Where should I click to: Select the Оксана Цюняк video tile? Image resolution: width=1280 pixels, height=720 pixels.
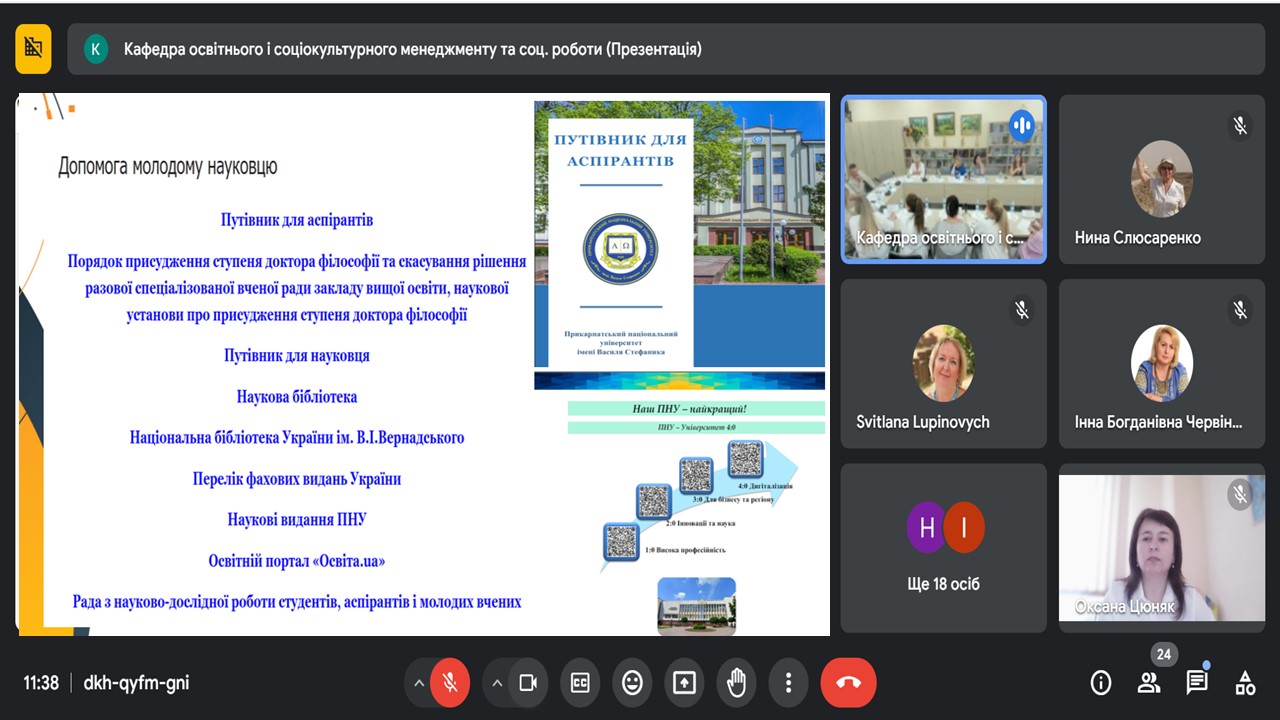[1161, 547]
